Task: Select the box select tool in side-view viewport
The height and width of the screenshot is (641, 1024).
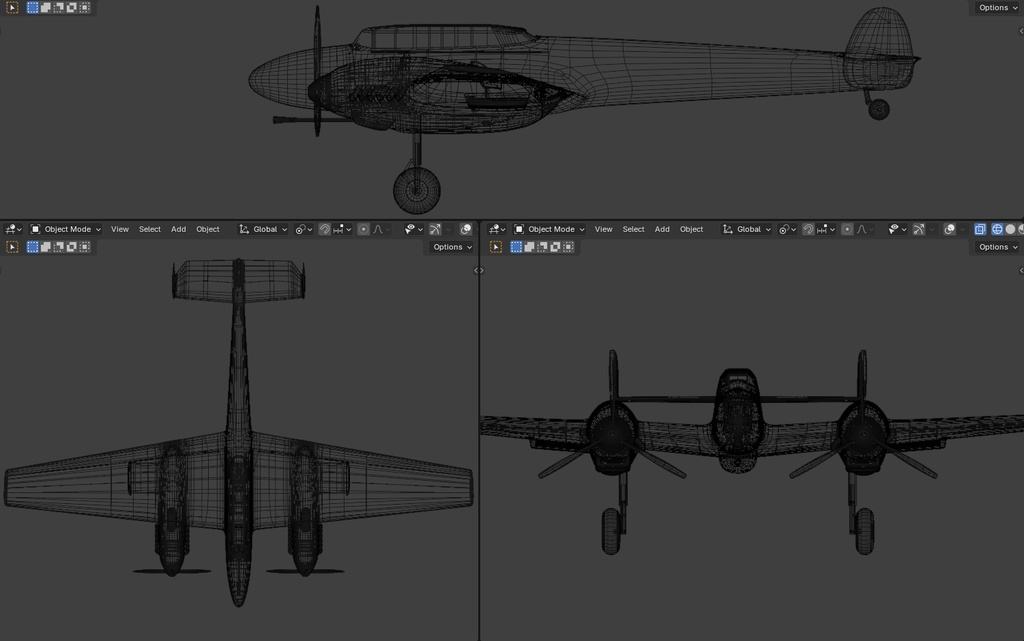Action: click(12, 8)
